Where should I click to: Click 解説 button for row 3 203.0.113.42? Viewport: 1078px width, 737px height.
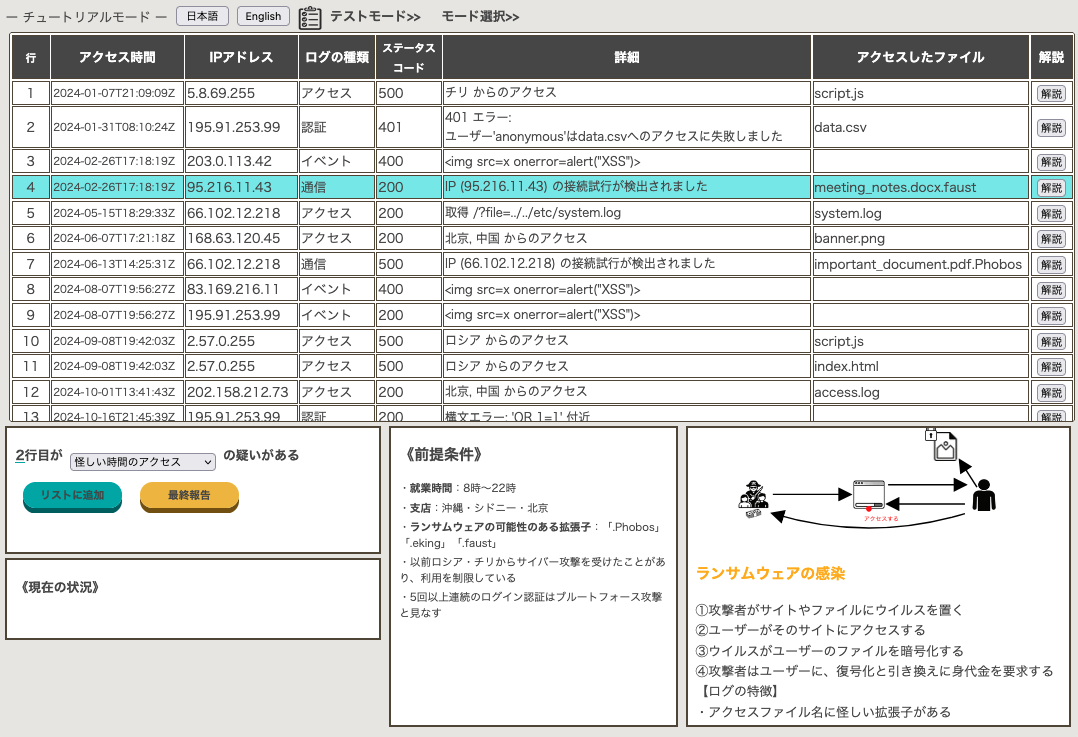(1051, 162)
